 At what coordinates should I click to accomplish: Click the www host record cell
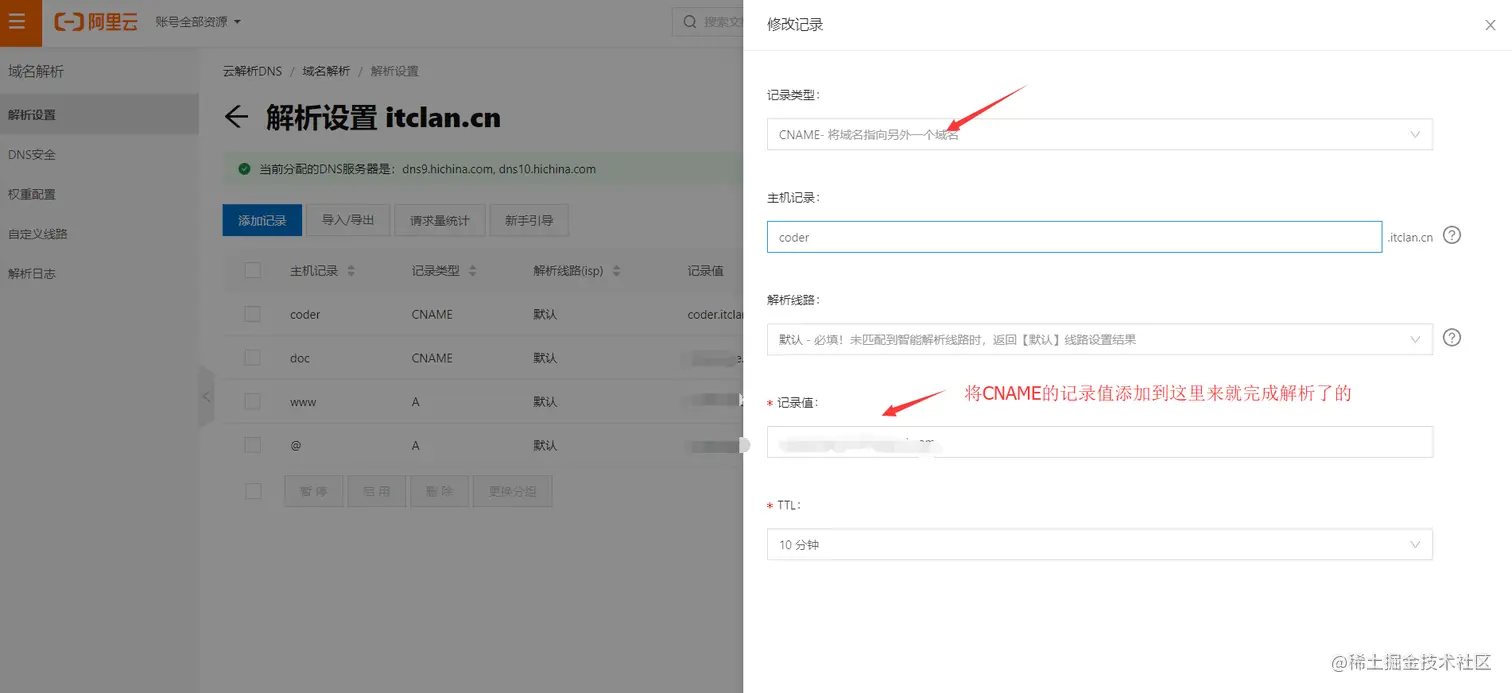(303, 401)
